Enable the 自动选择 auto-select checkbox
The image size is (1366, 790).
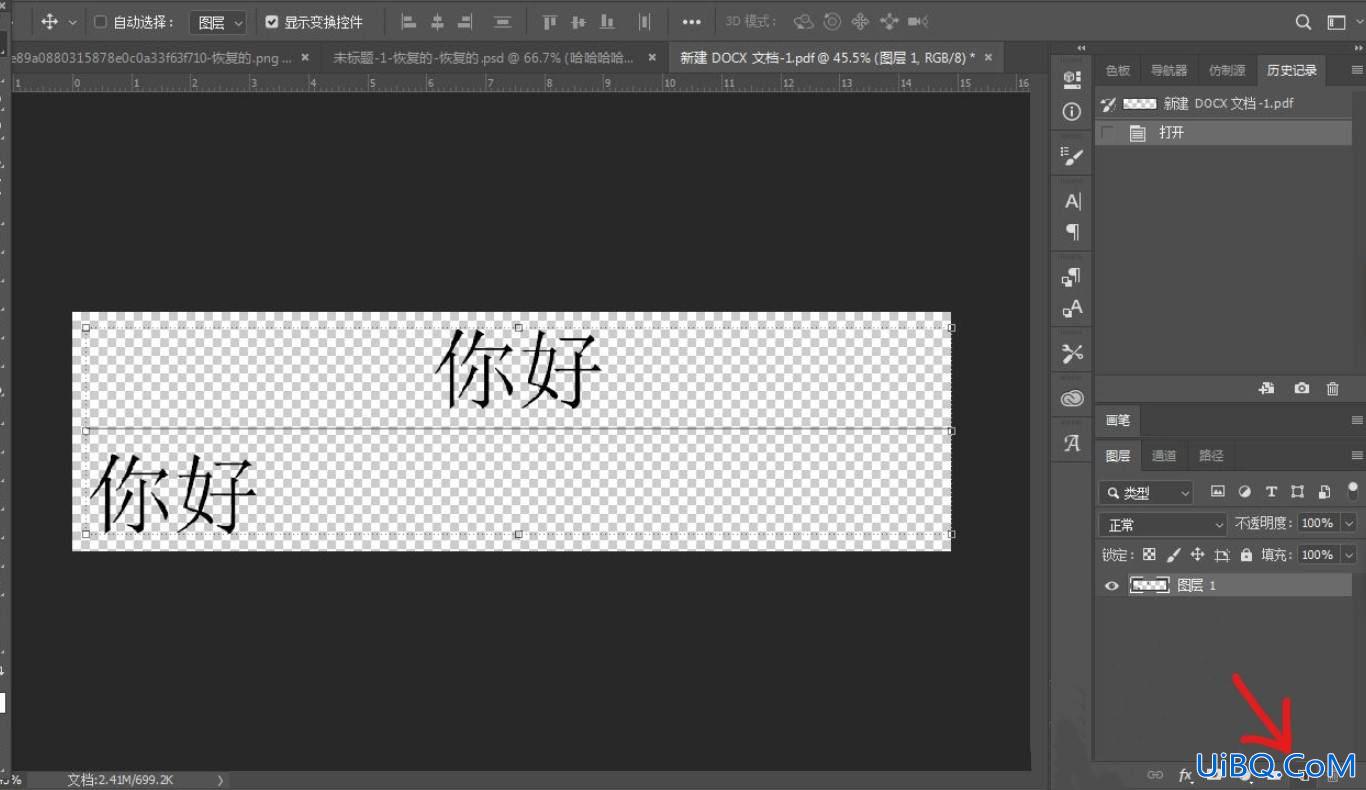click(100, 22)
